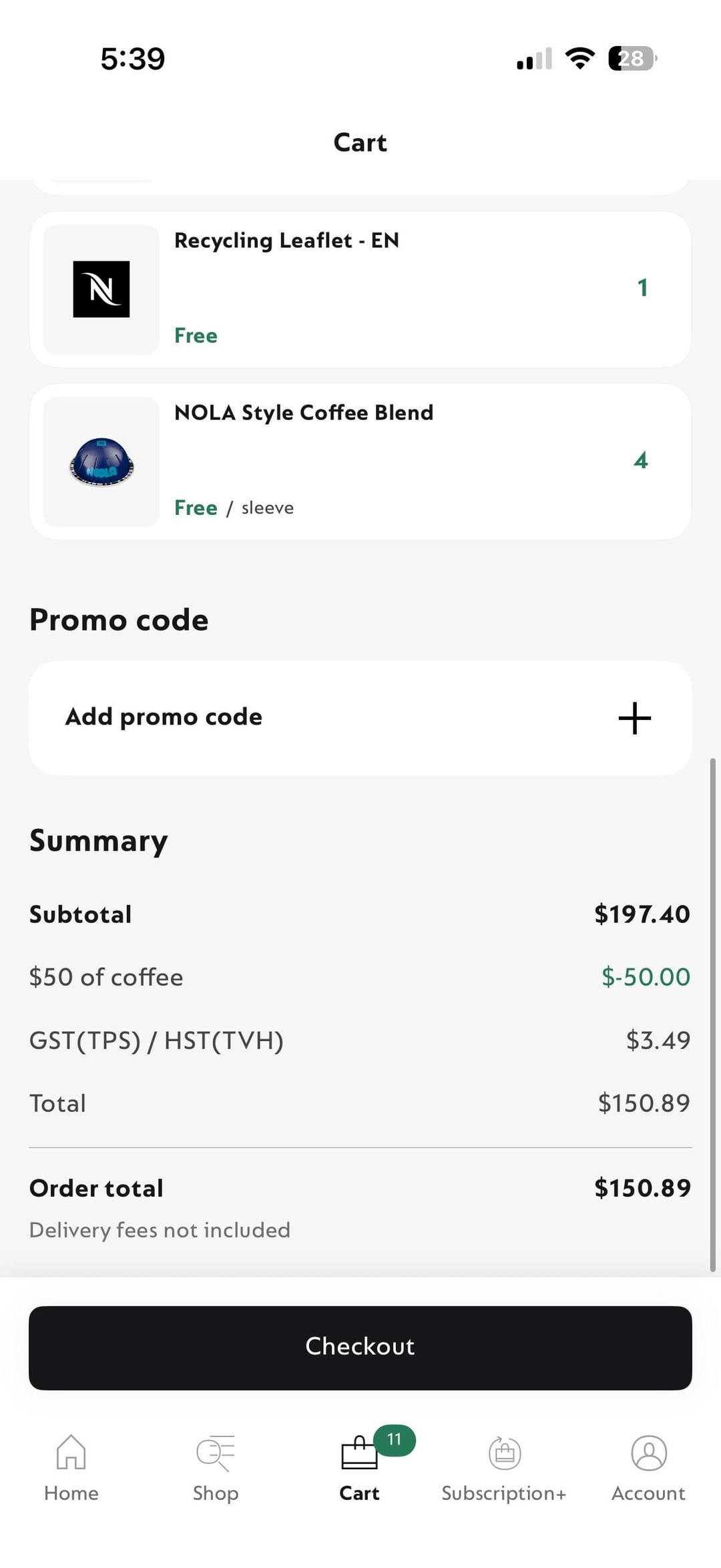The width and height of the screenshot is (721, 1568).
Task: Open Recycling Leaflet - EN item
Action: coord(287,240)
